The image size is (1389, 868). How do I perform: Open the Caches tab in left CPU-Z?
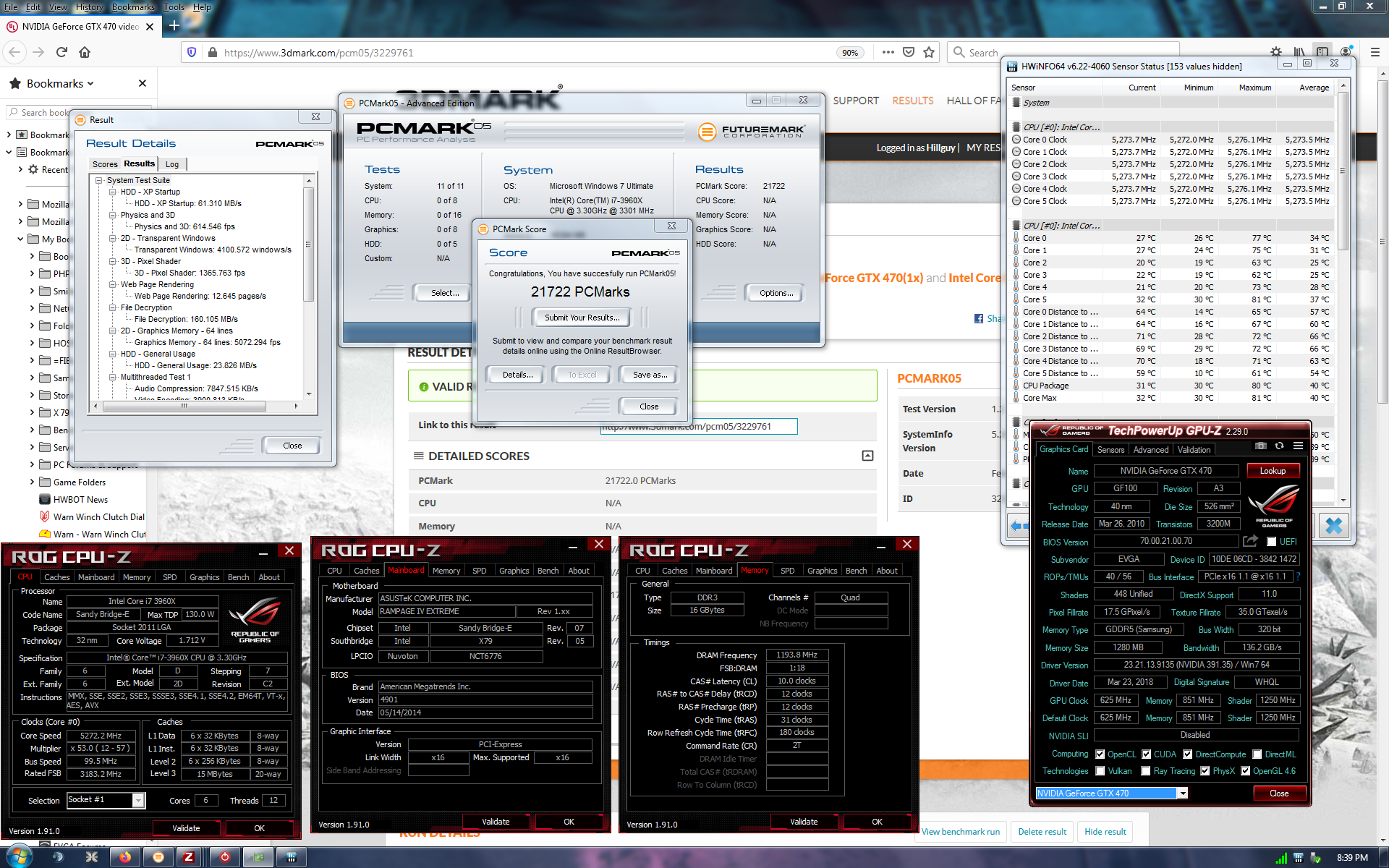(56, 577)
